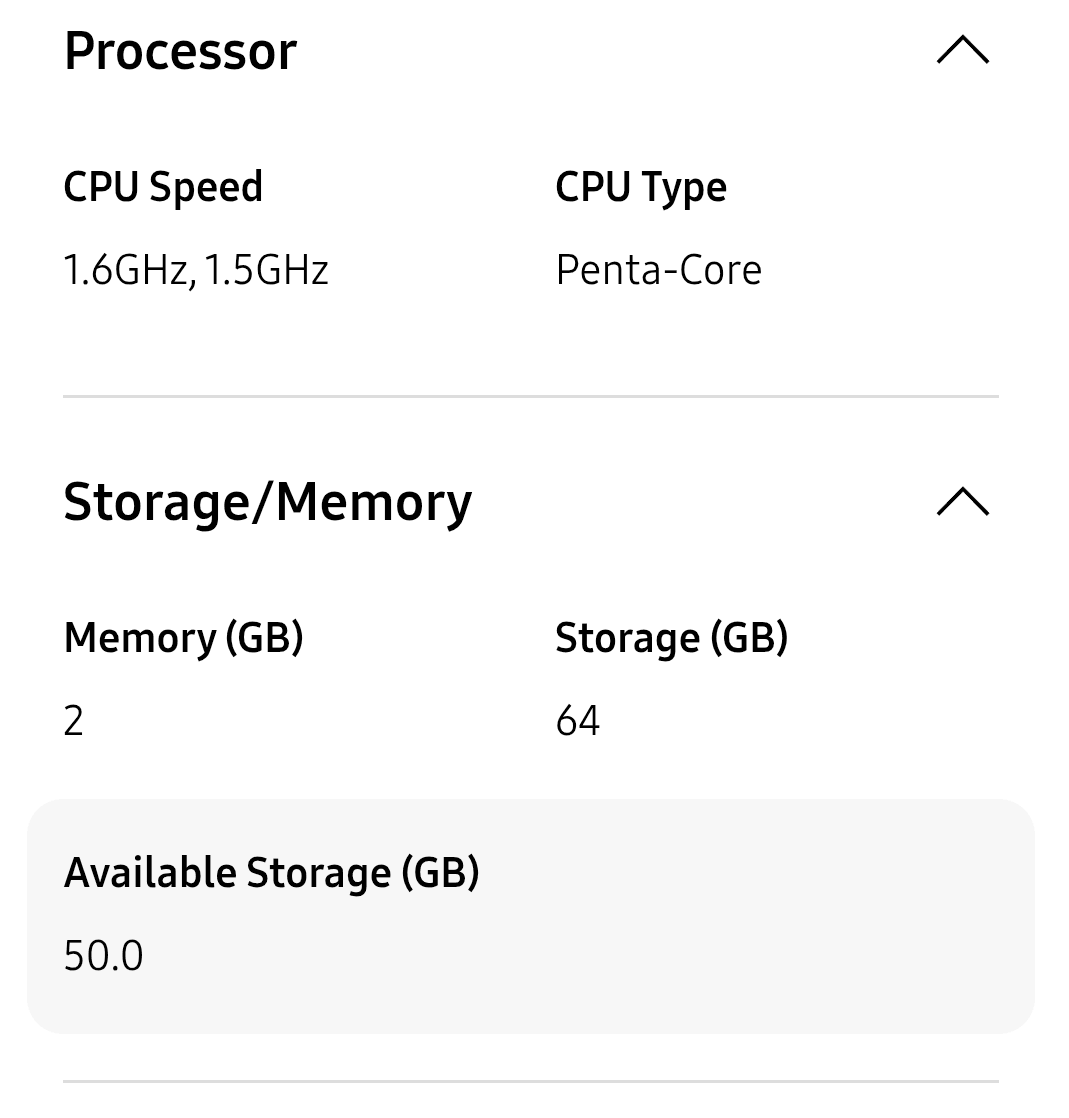
Task: Click the storage value 64
Action: 578,721
